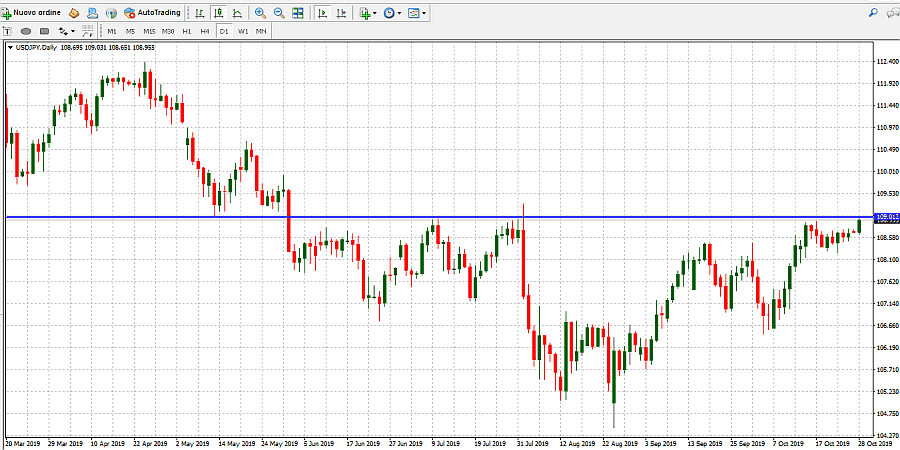Tile chart windows with grid icon
900x450 pixels.
tap(298, 13)
